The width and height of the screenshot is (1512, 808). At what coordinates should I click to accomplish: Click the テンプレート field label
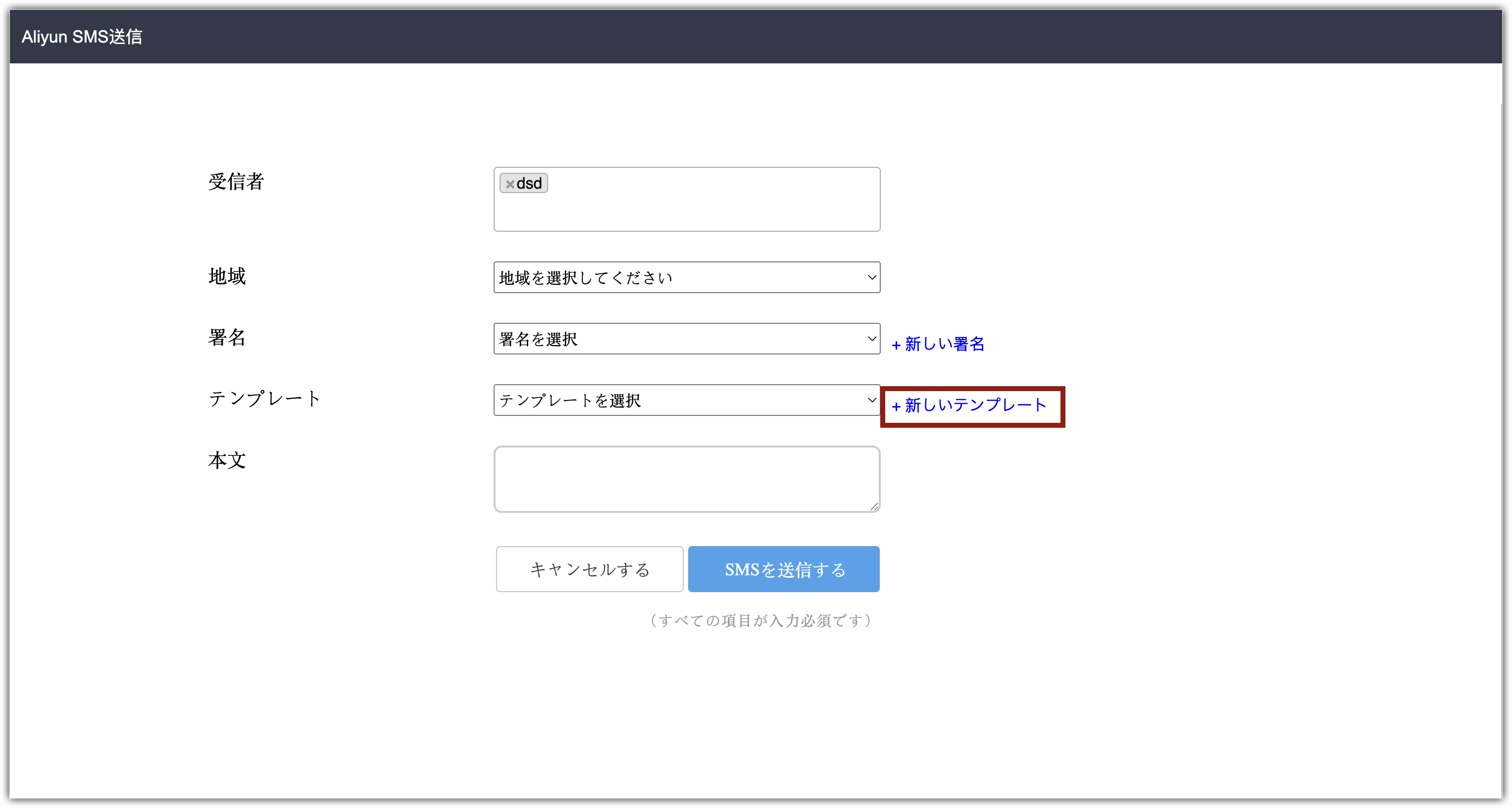[x=264, y=399]
